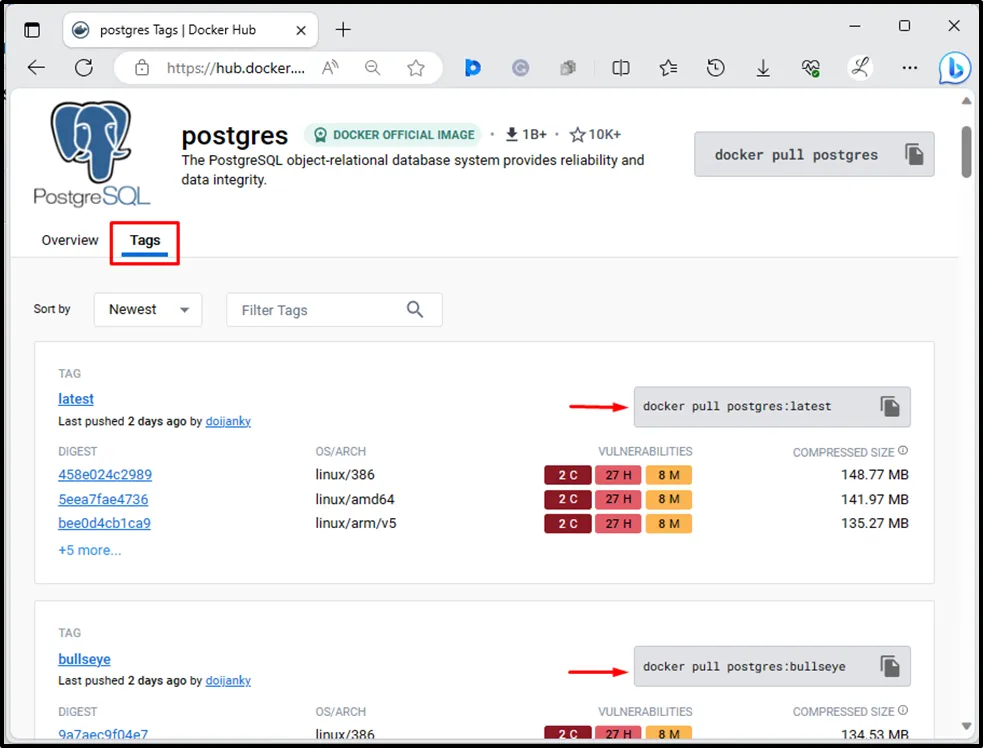
Task: Add page to favorites star icon
Action: (416, 68)
